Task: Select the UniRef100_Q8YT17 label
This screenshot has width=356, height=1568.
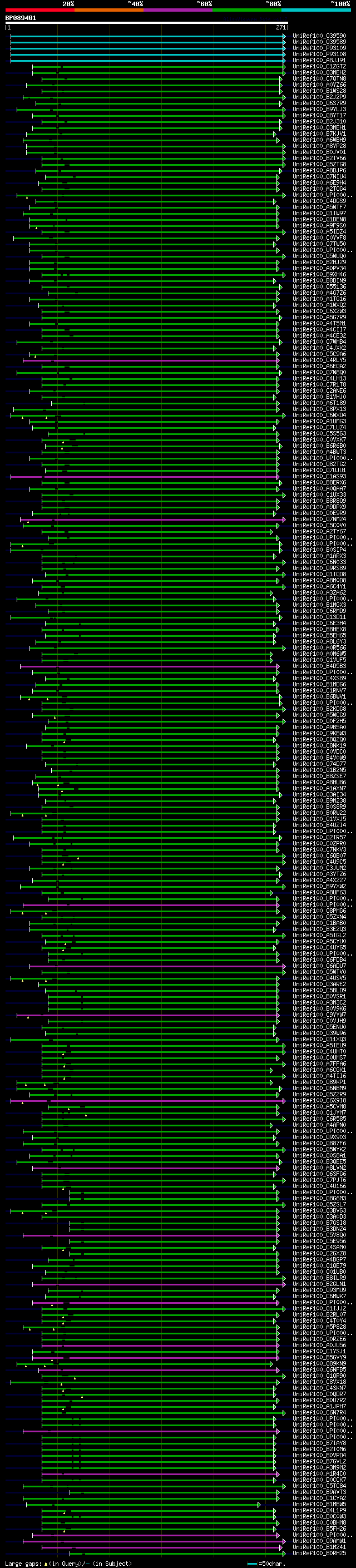Action: (319, 115)
